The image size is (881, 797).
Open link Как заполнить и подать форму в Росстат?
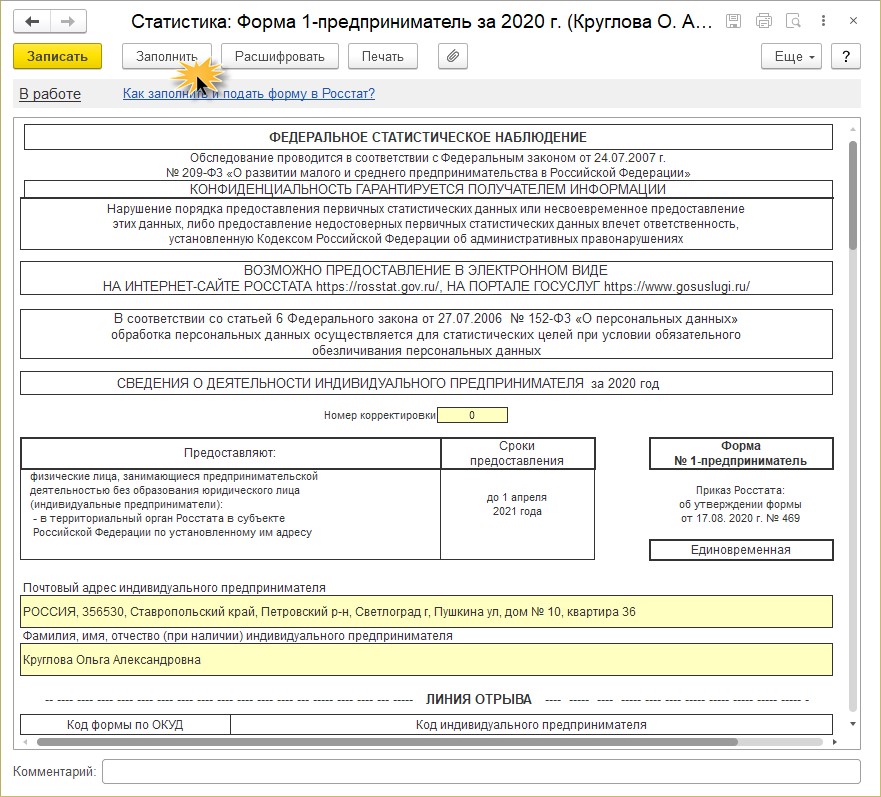(249, 93)
